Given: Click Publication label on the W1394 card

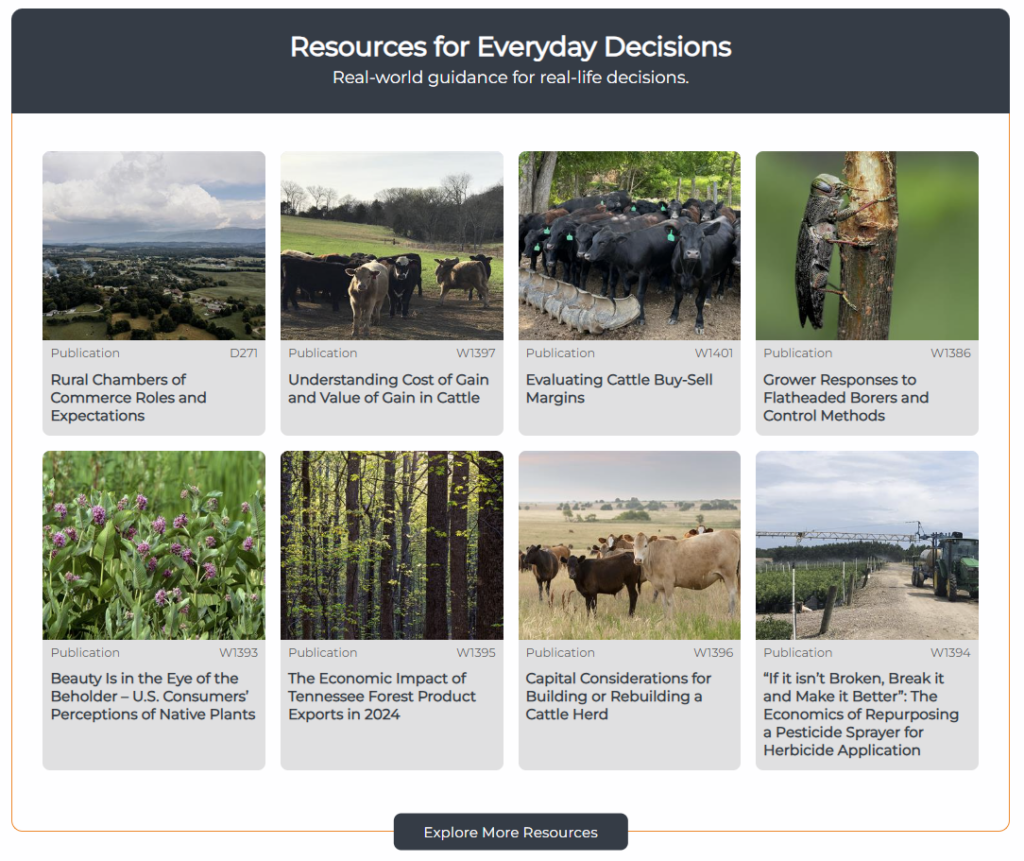Looking at the screenshot, I should [798, 653].
